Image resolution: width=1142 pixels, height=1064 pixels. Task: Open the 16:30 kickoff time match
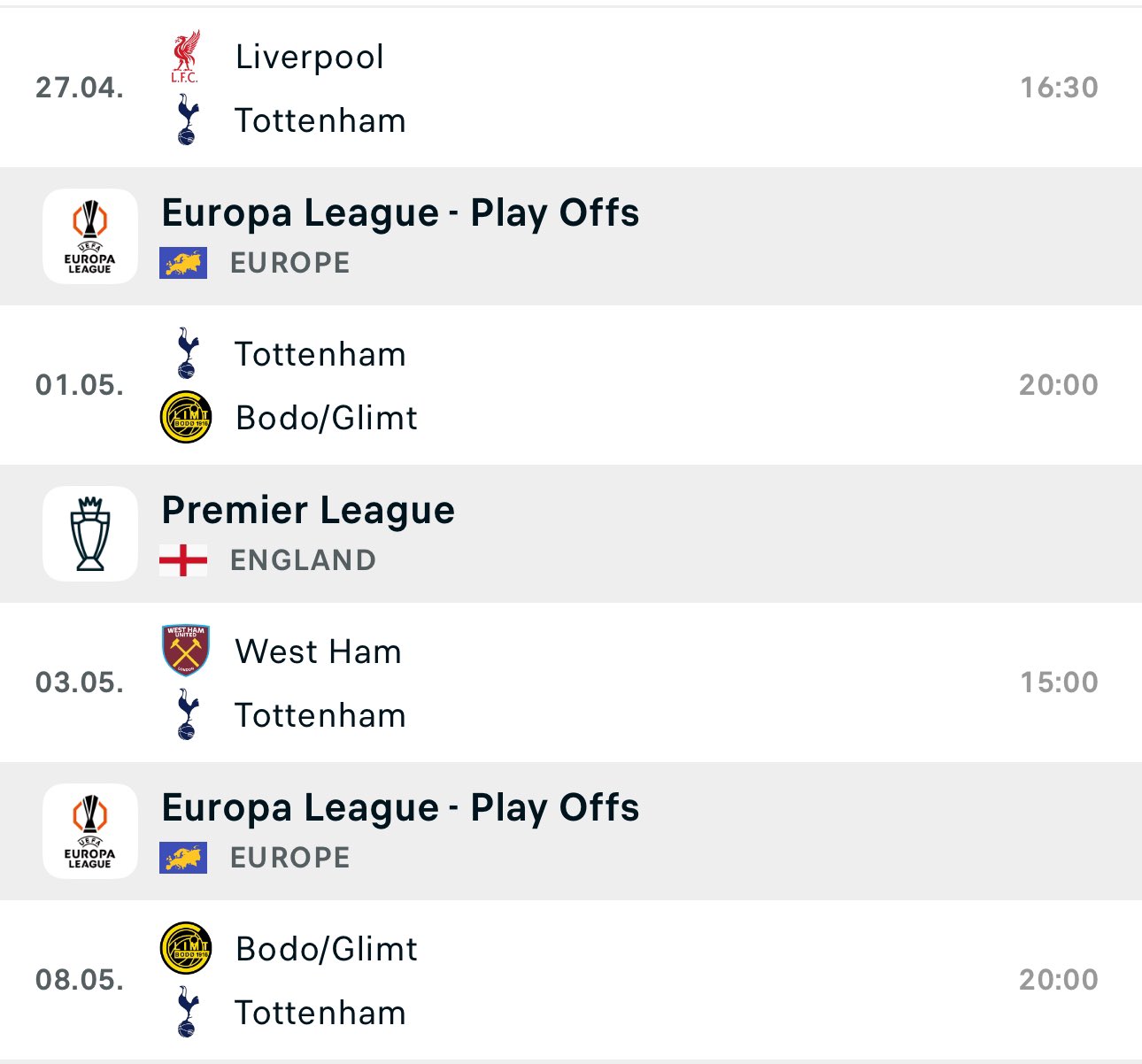[571, 88]
